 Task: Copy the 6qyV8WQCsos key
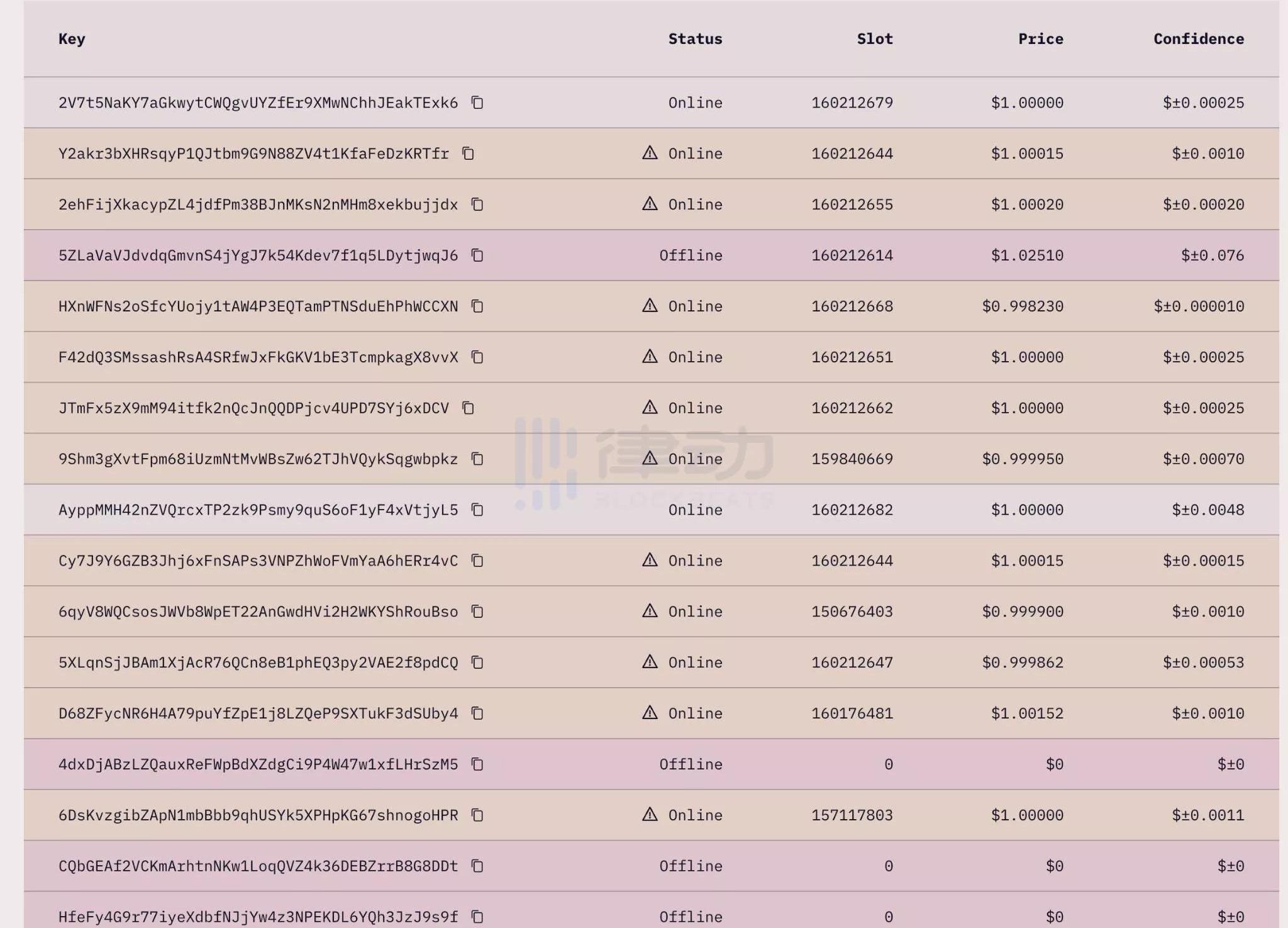click(x=477, y=612)
